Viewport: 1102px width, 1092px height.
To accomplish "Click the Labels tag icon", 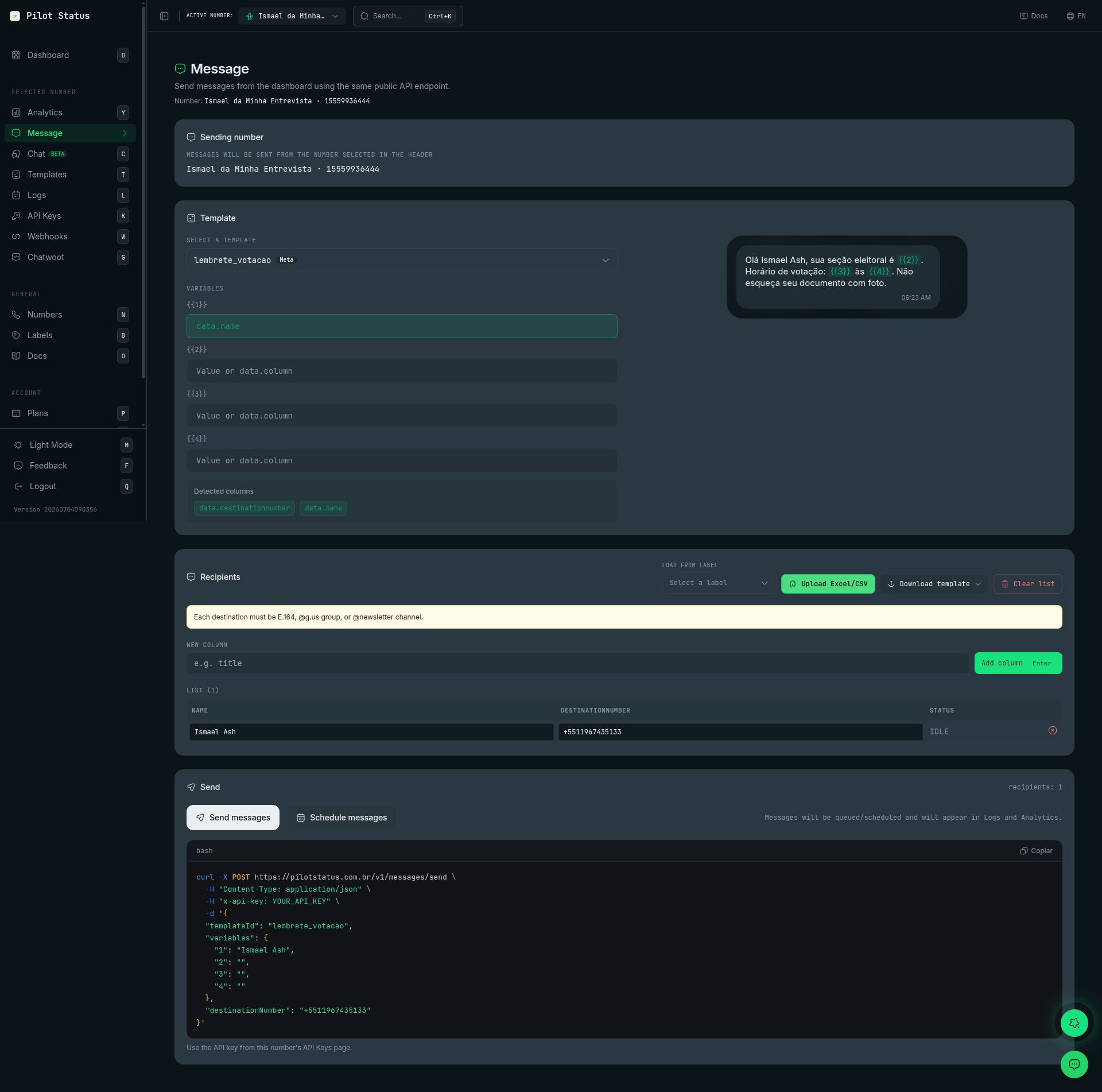I will coord(16,335).
